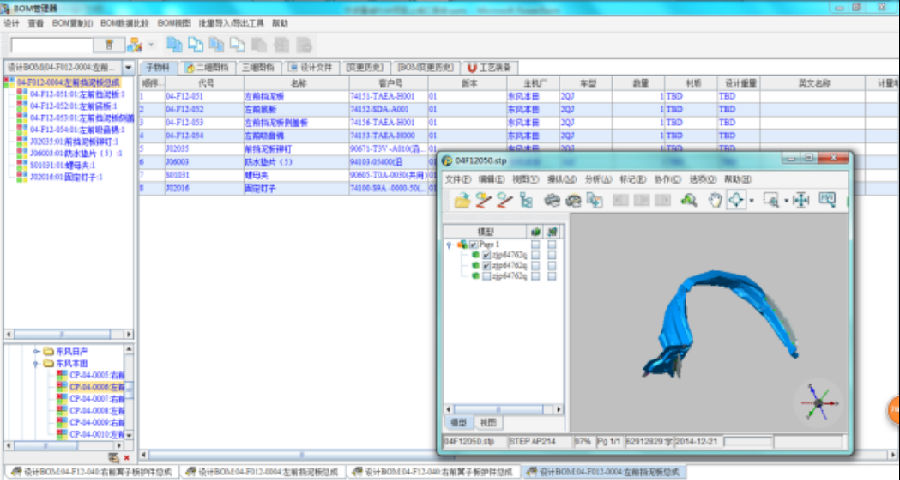The width and height of the screenshot is (900, 480).
Task: Click the green search magnifier icon in viewer
Action: pos(688,200)
